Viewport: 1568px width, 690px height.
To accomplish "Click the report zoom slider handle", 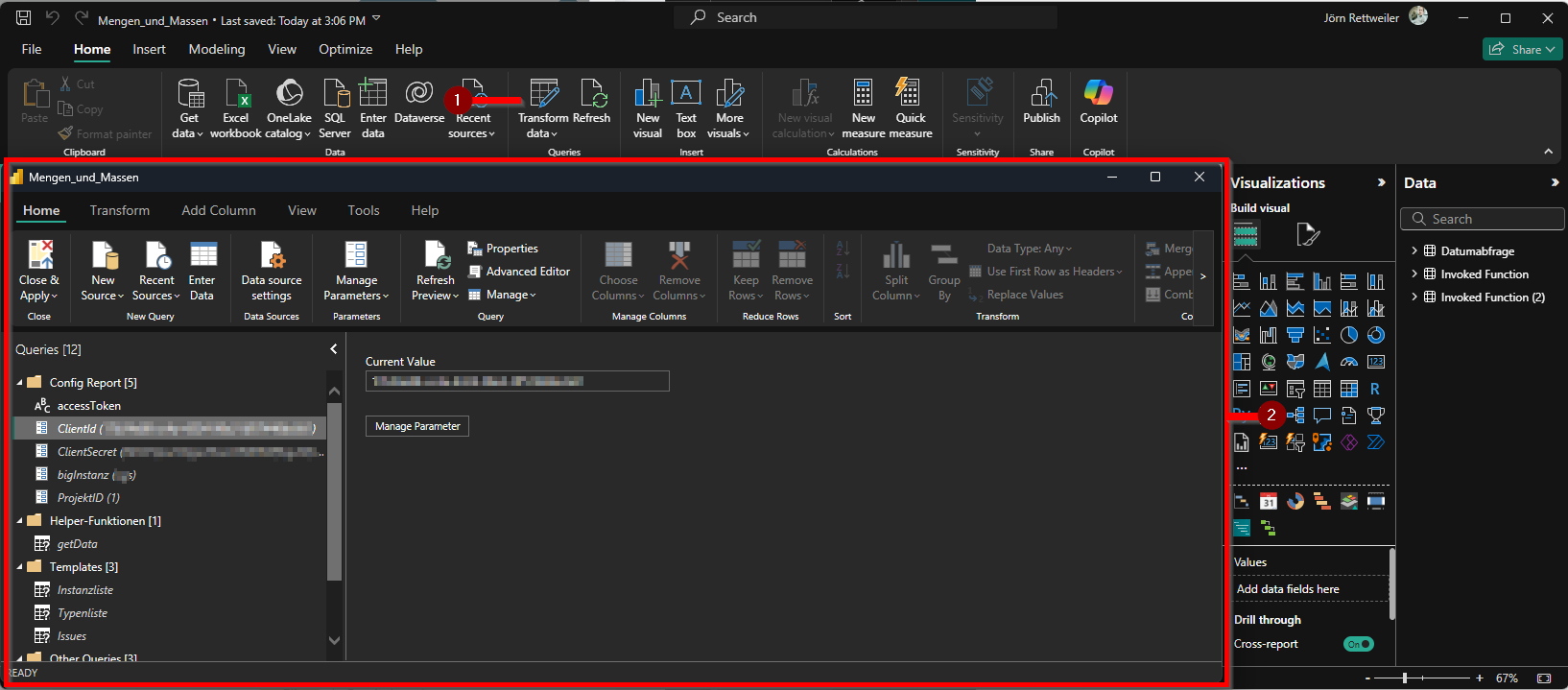I will (x=1405, y=678).
